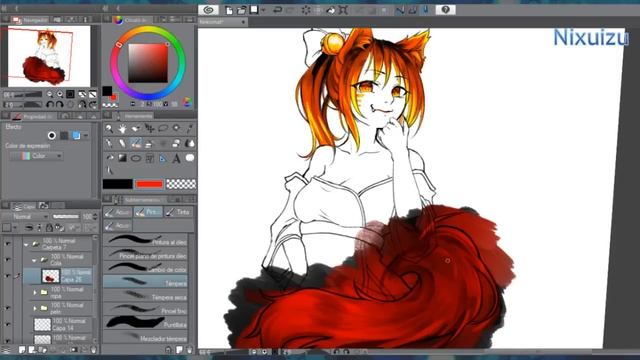
Task: Select the Pin... sub tool group
Action: pos(148,212)
